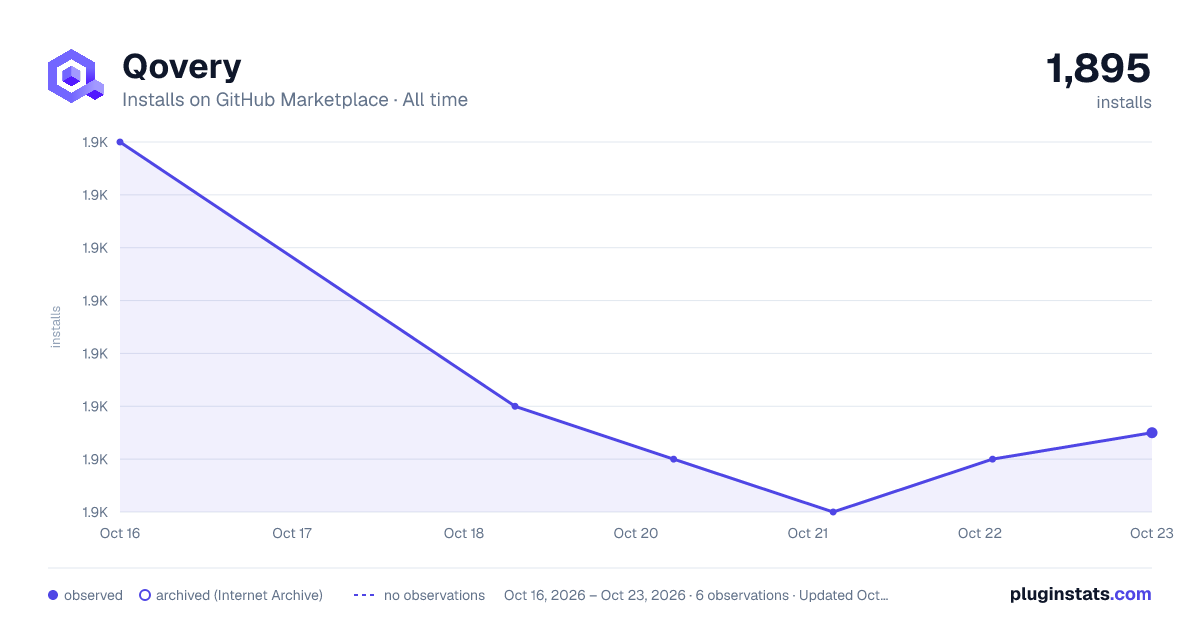1200x630 pixels.
Task: Click the Oct 20 x-axis label
Action: pos(636,533)
